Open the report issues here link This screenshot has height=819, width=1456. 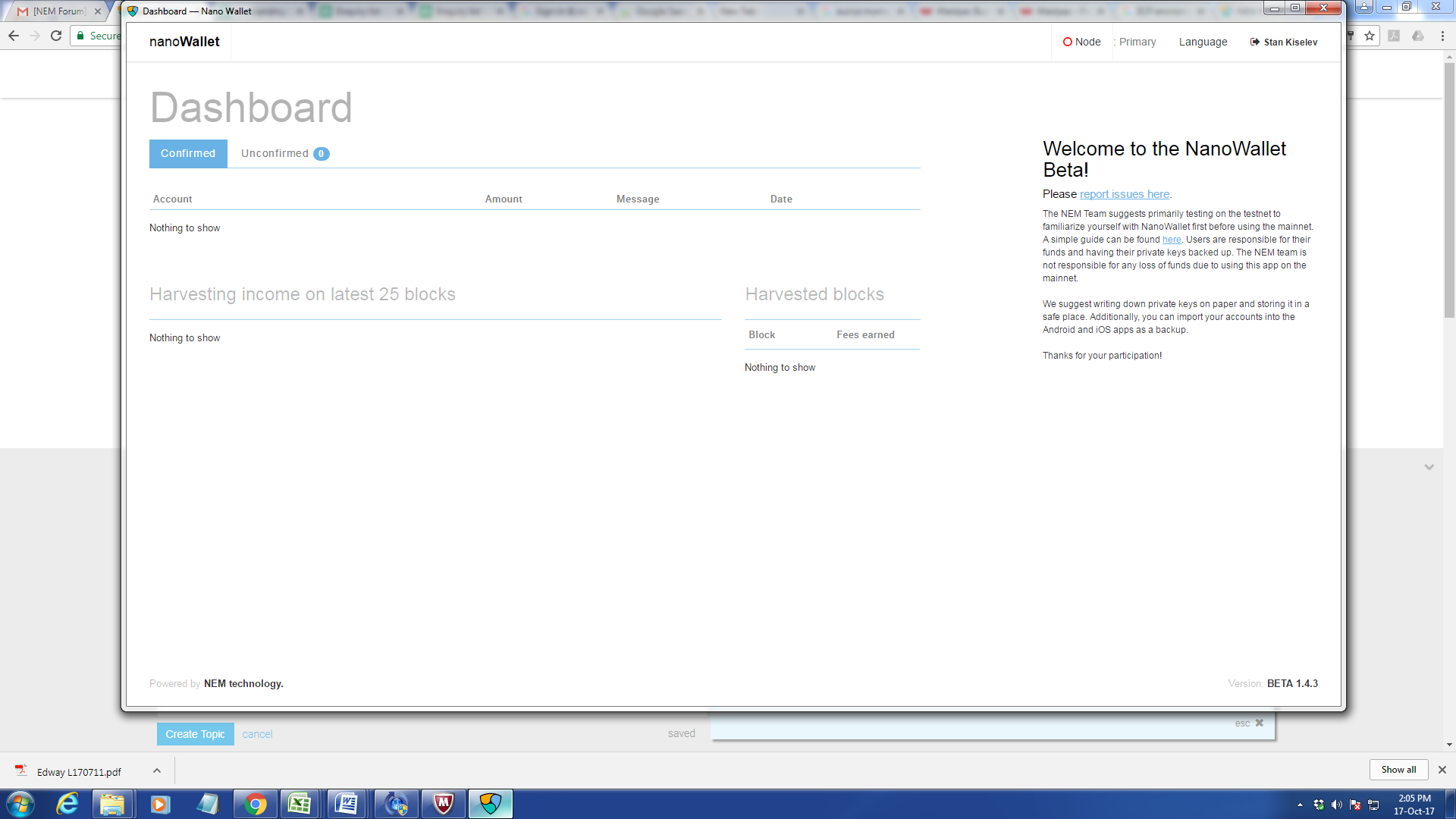pos(1125,194)
